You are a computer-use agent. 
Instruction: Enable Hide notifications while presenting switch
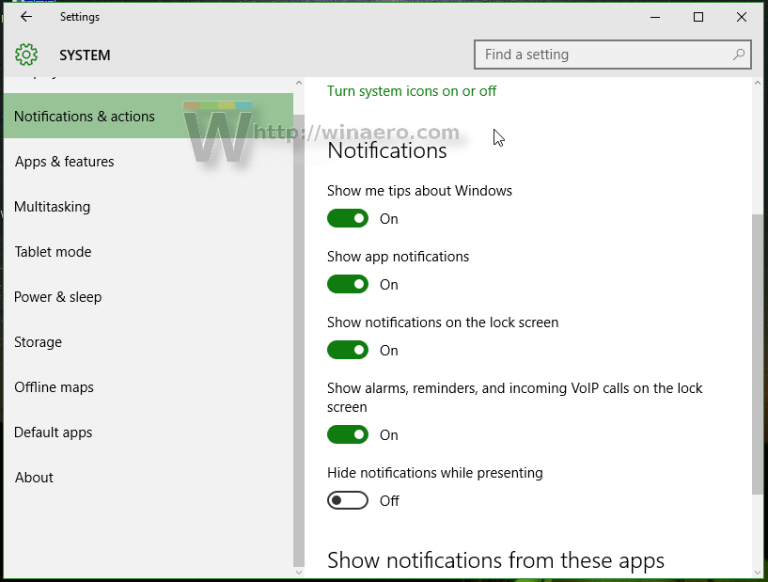pyautogui.click(x=348, y=500)
